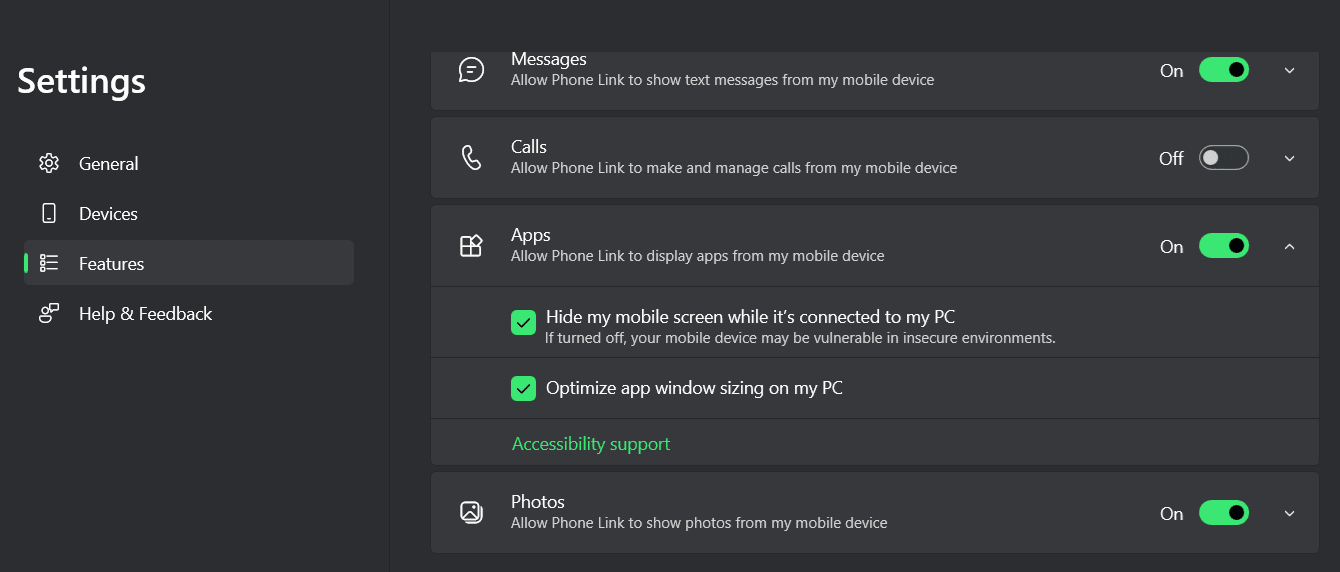Click the Apps grid icon
1340x572 pixels.
pos(471,246)
